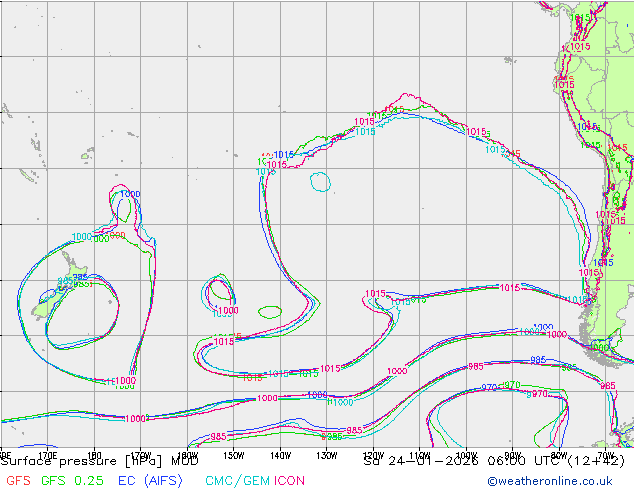The width and height of the screenshot is (634, 490).
Task: Click the 100W longitude label
Action: 466,456
